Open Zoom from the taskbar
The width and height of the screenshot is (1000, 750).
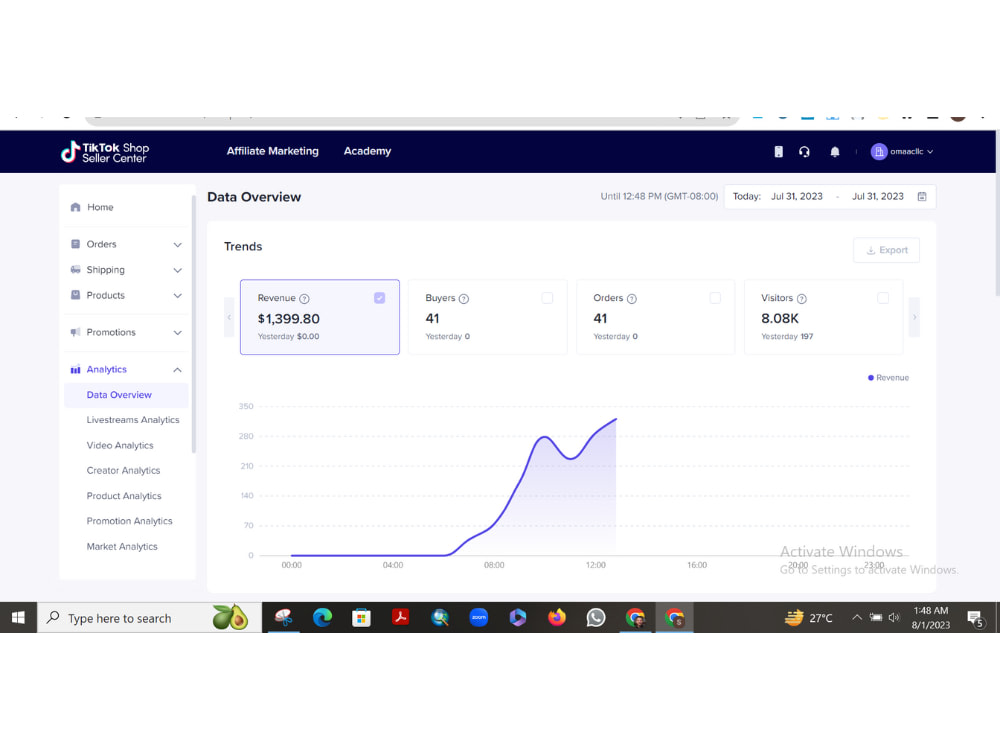[x=478, y=617]
